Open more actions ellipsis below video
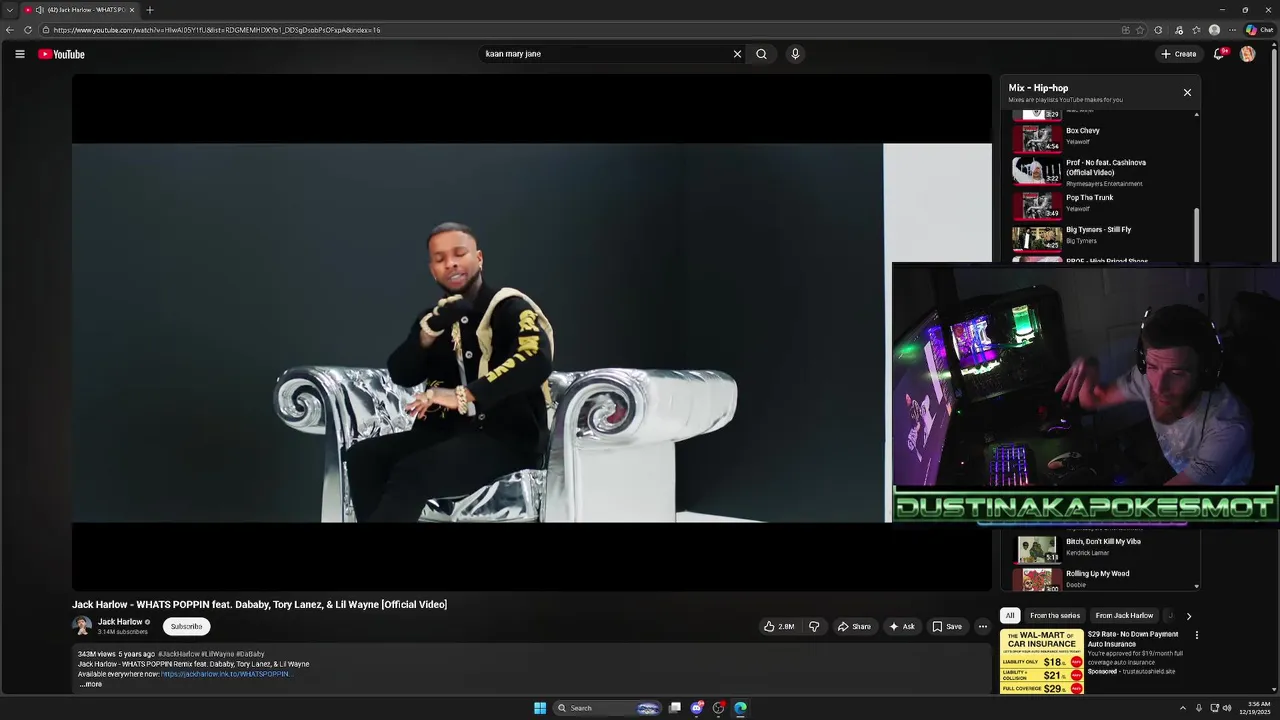Viewport: 1280px width, 720px height. 983,626
